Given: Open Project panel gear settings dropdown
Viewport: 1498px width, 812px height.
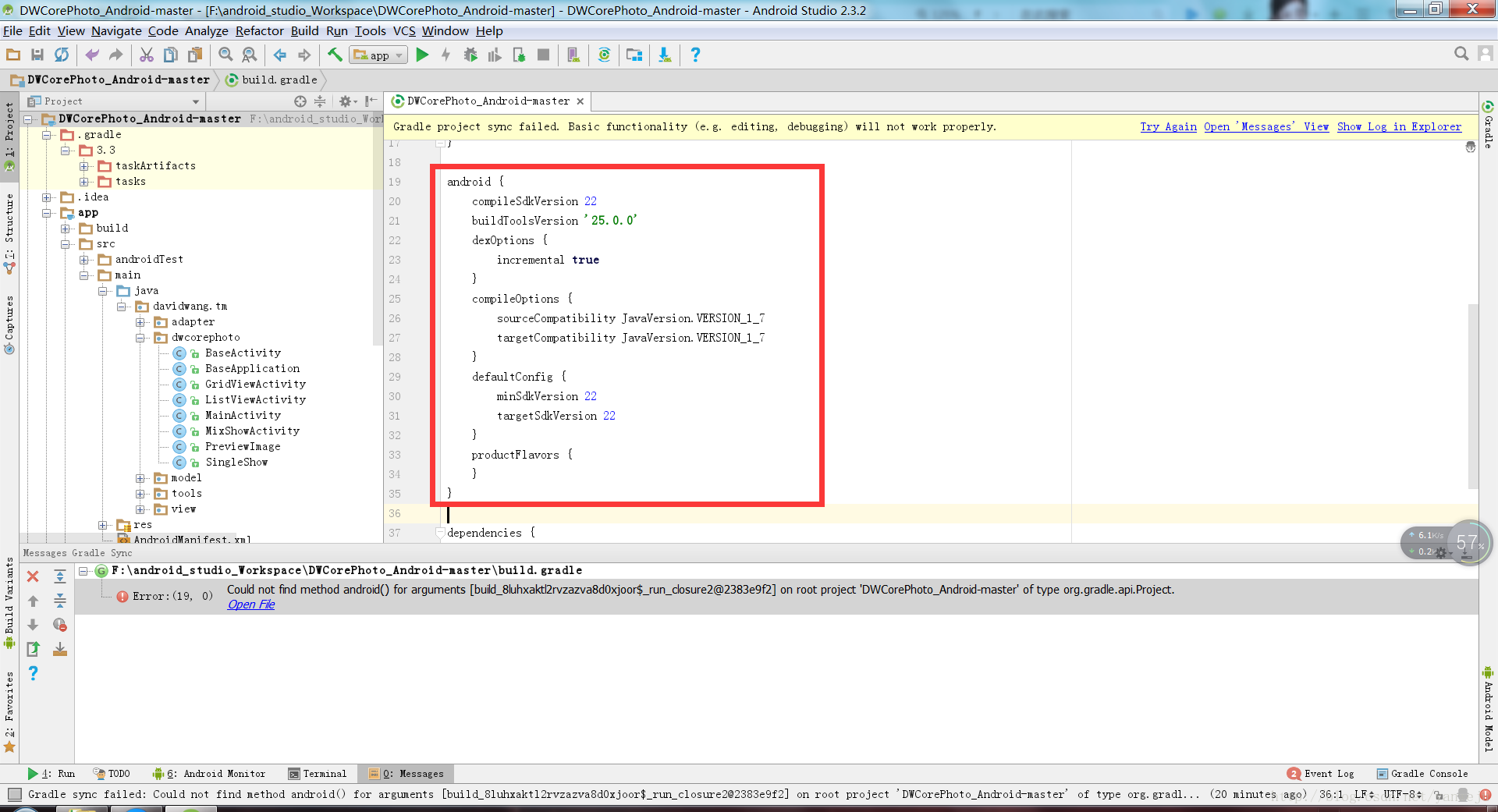Looking at the screenshot, I should click(x=347, y=101).
